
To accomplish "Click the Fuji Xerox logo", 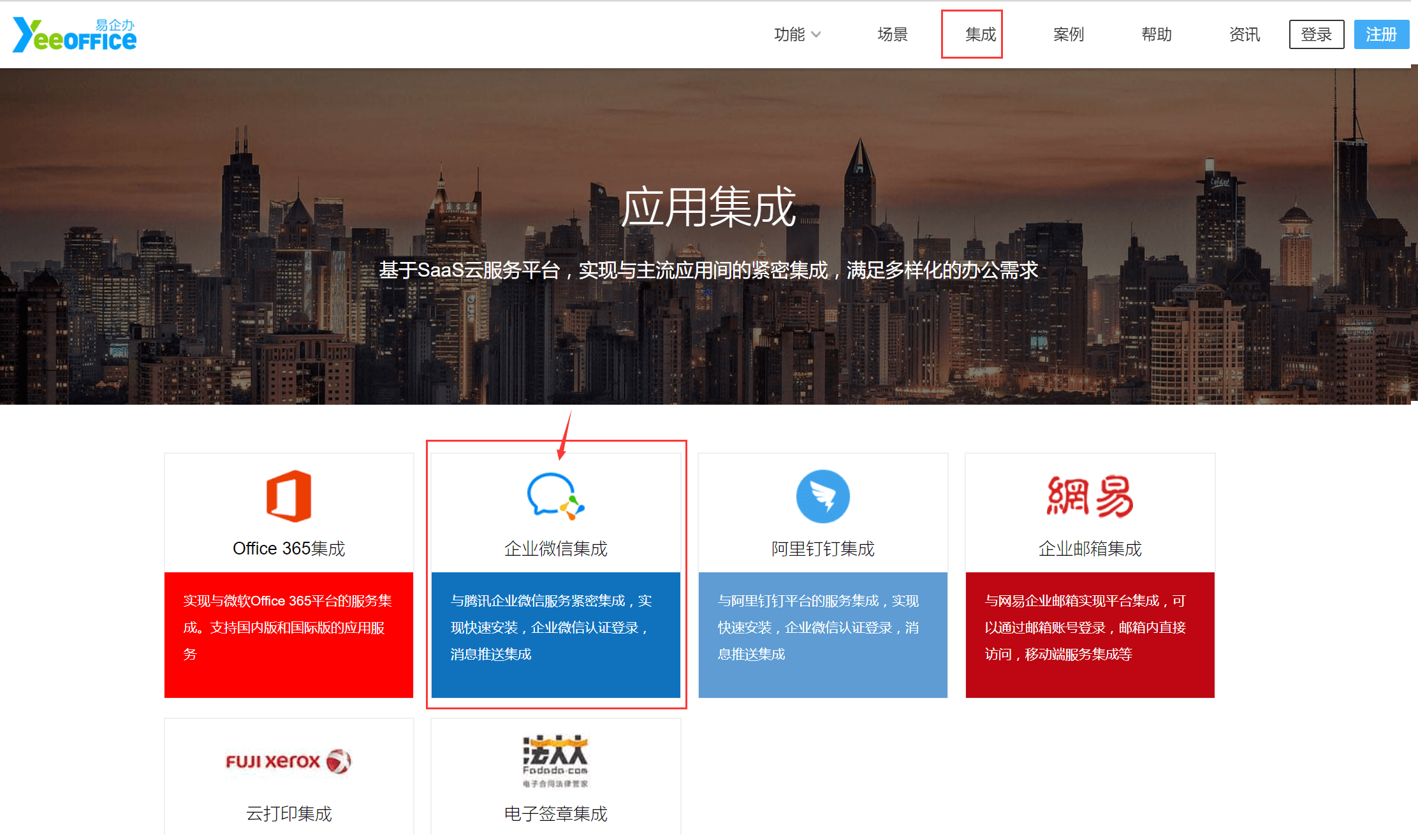I will (289, 761).
